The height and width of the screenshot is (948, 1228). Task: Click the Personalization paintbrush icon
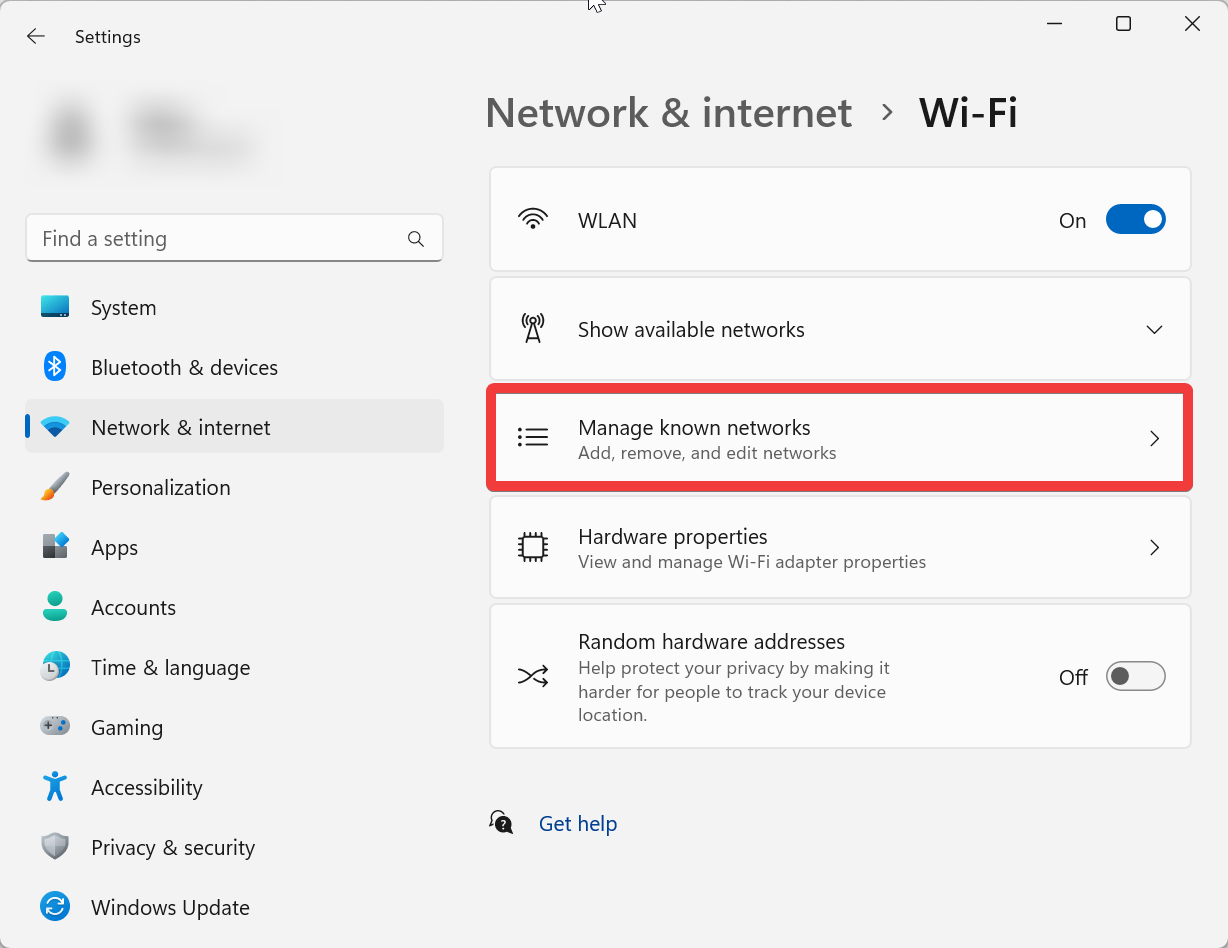(x=55, y=487)
